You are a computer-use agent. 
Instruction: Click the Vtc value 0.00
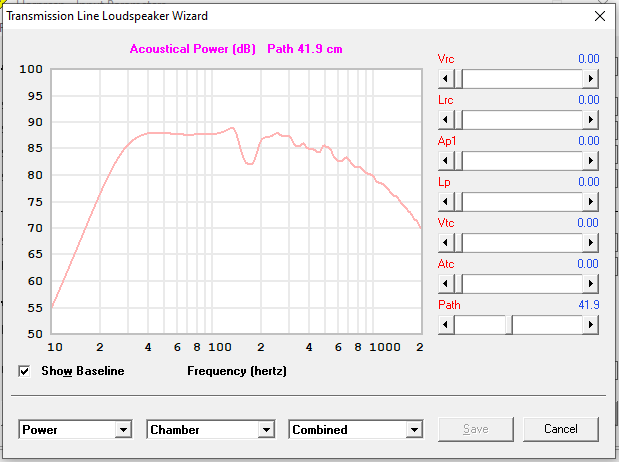(x=588, y=223)
